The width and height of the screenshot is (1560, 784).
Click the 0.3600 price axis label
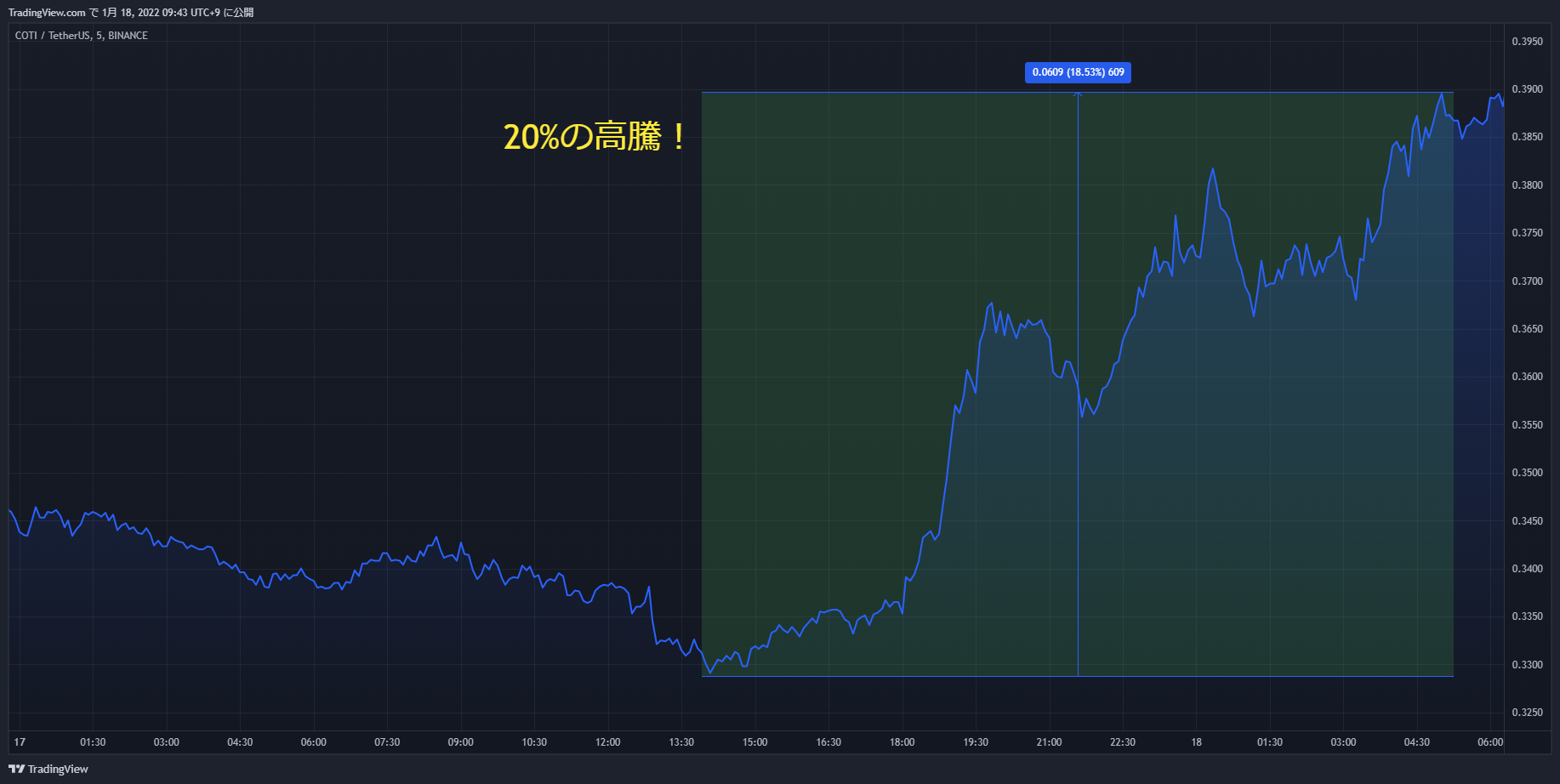(1527, 377)
